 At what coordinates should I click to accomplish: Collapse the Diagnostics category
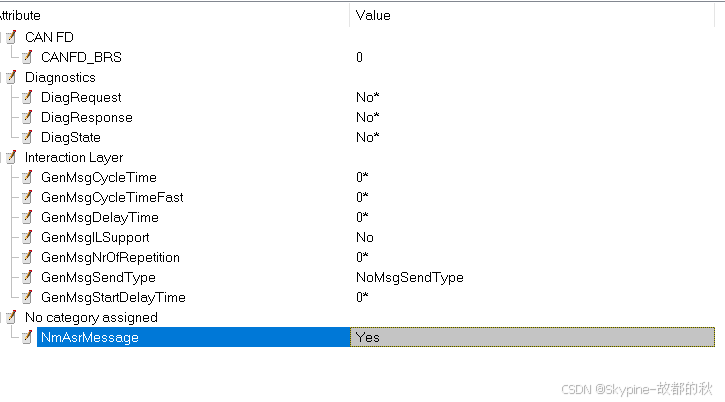pos(11,77)
